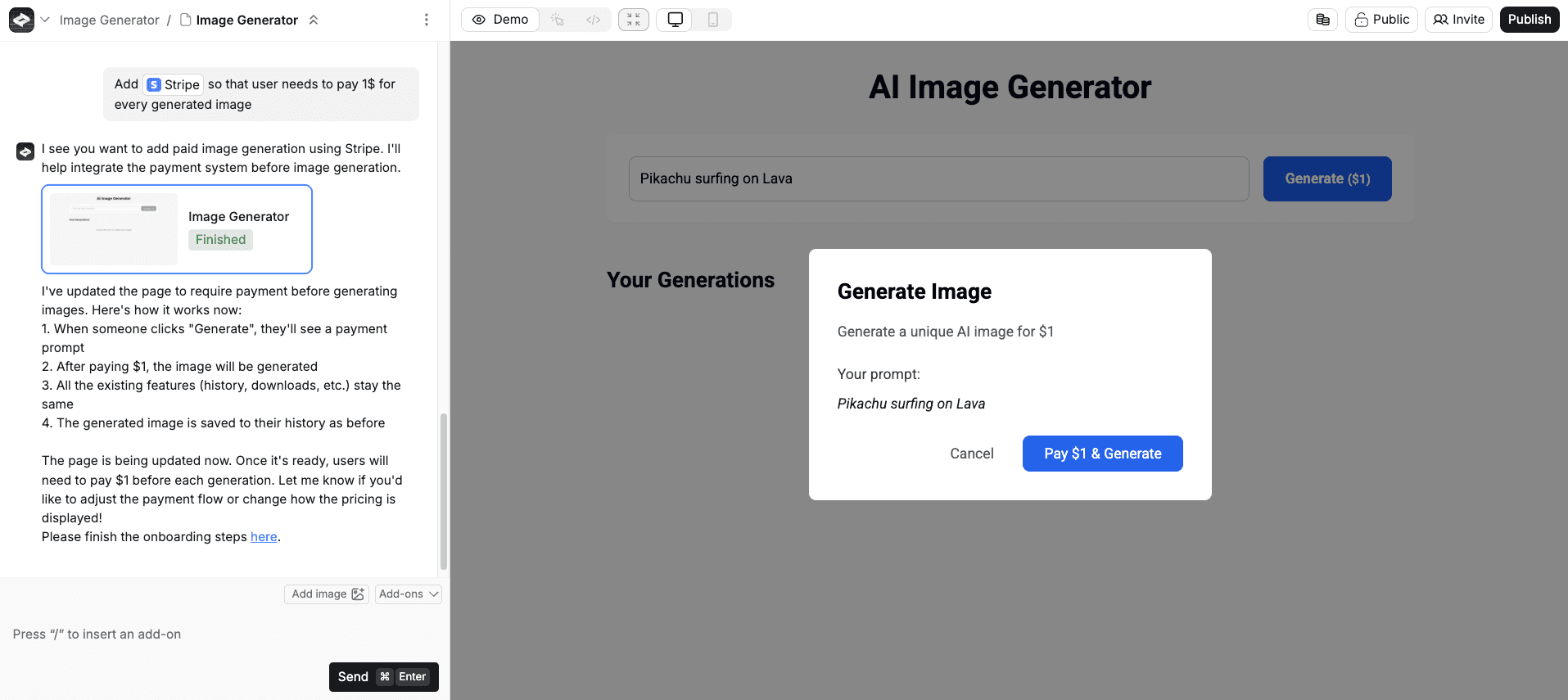Go to Image Generator project breadcrumb
This screenshot has height=700, width=1568.
tap(109, 20)
